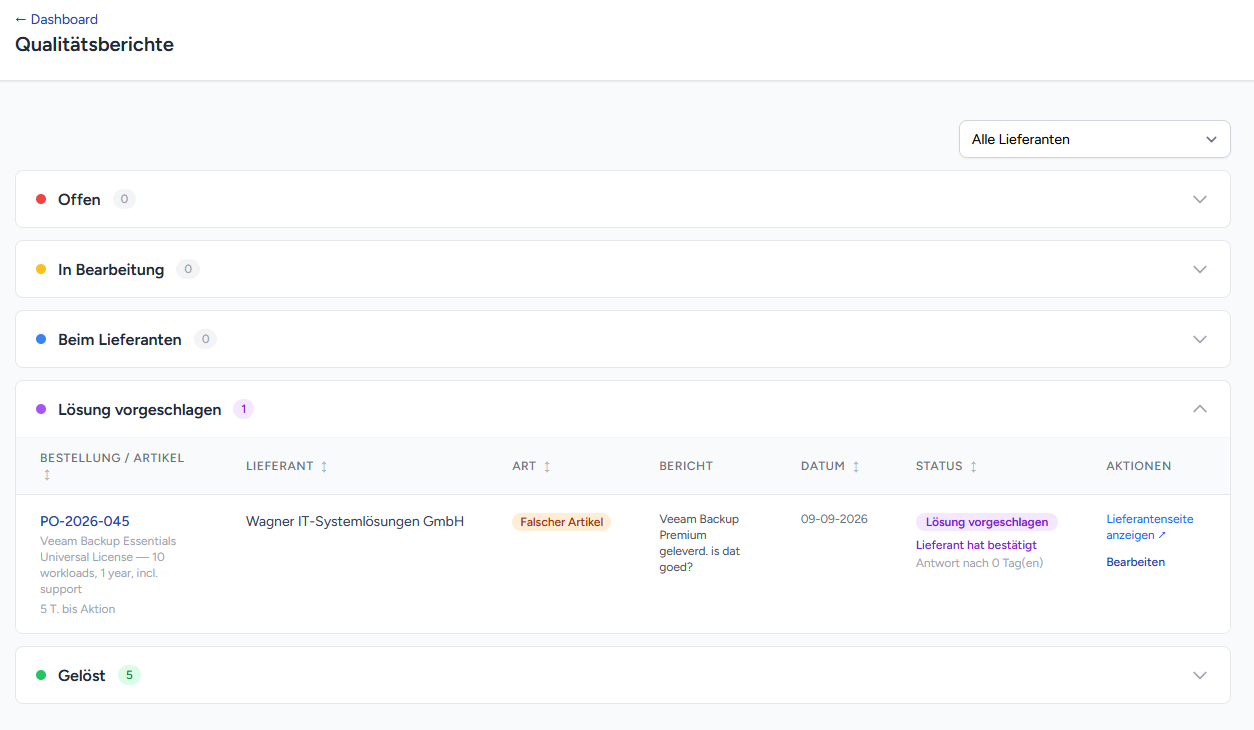Click the Lösung vorgeschlagen status badge in row

pyautogui.click(x=987, y=522)
